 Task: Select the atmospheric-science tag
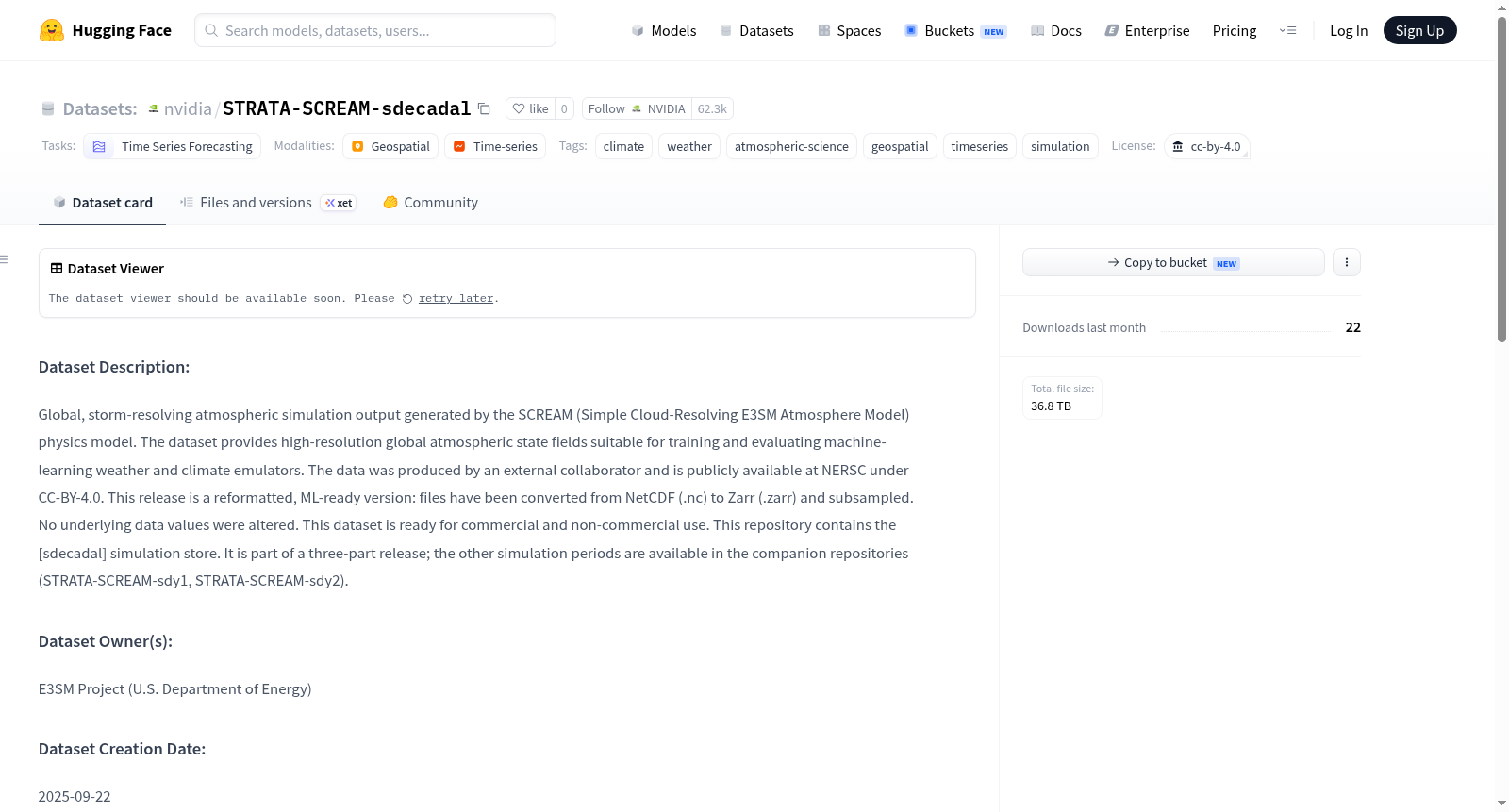(791, 146)
